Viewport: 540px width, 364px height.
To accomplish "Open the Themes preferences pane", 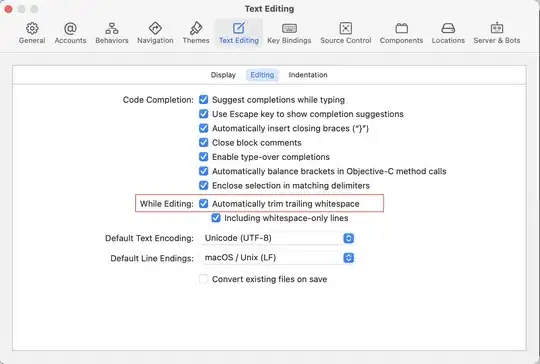I will (x=196, y=33).
